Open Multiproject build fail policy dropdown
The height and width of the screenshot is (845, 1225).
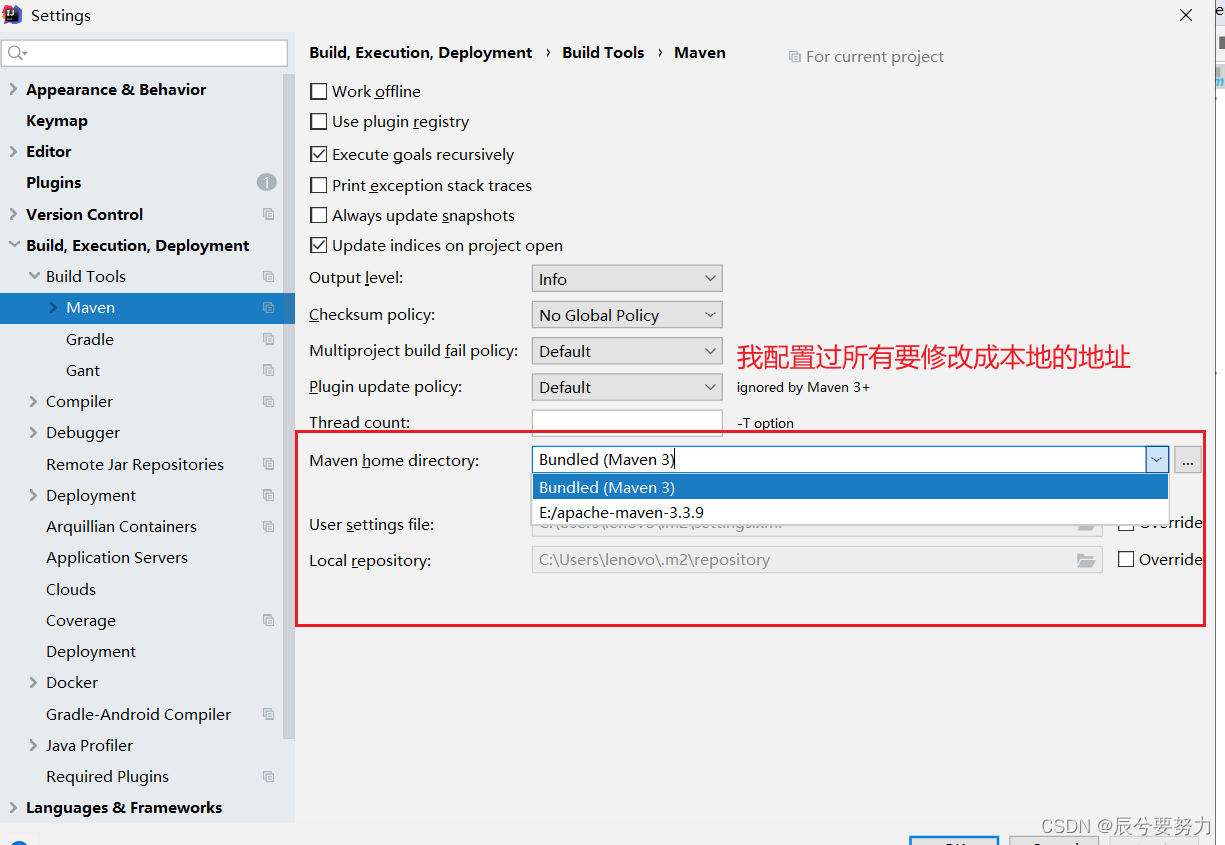pyautogui.click(x=627, y=351)
